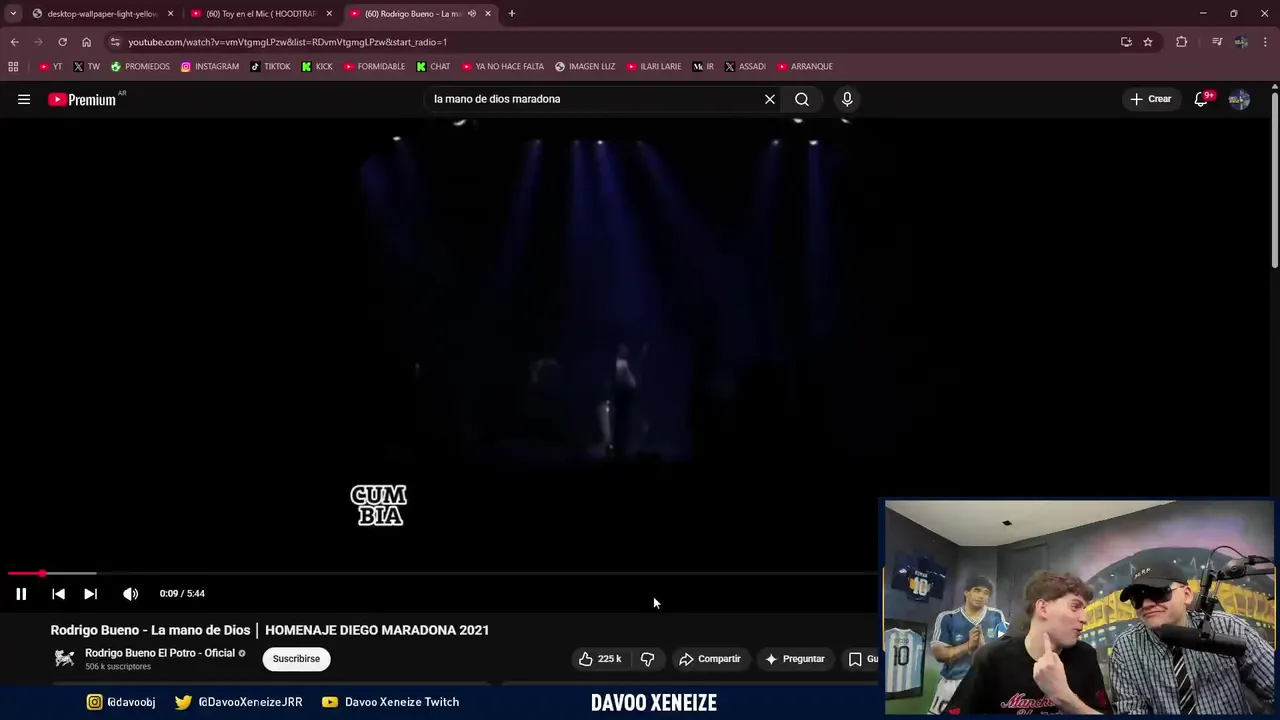Open the browser extensions puzzle icon

pos(1182,42)
